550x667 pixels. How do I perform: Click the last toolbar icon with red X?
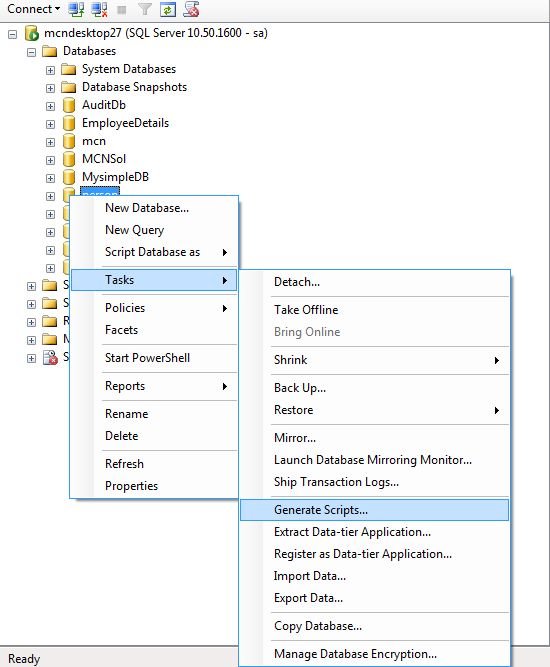[191, 9]
